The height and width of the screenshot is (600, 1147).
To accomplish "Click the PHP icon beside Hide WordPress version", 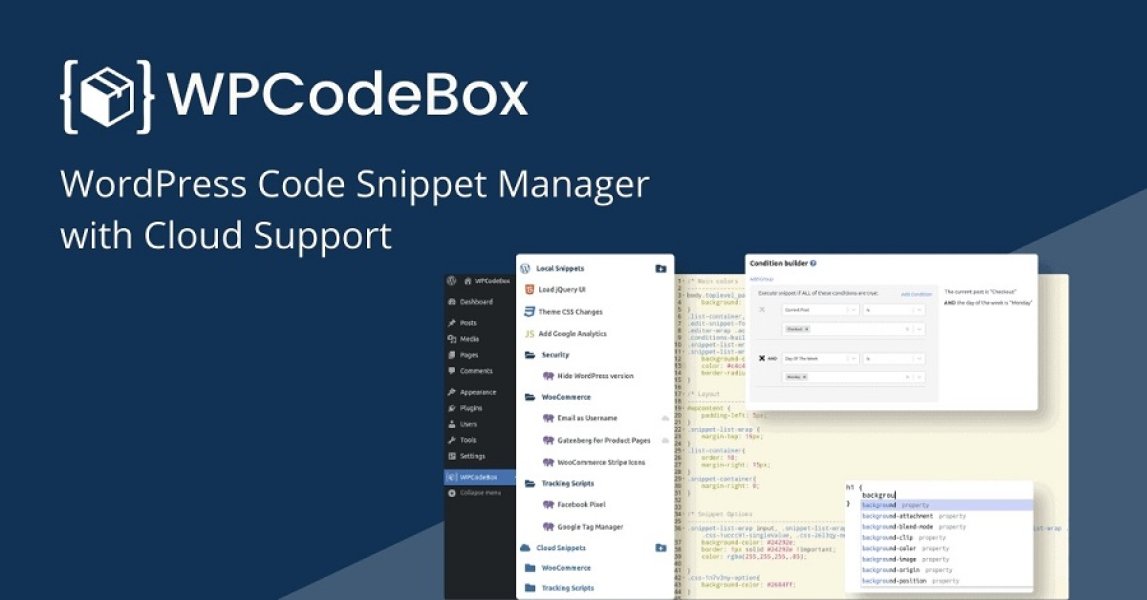I will (x=548, y=374).
